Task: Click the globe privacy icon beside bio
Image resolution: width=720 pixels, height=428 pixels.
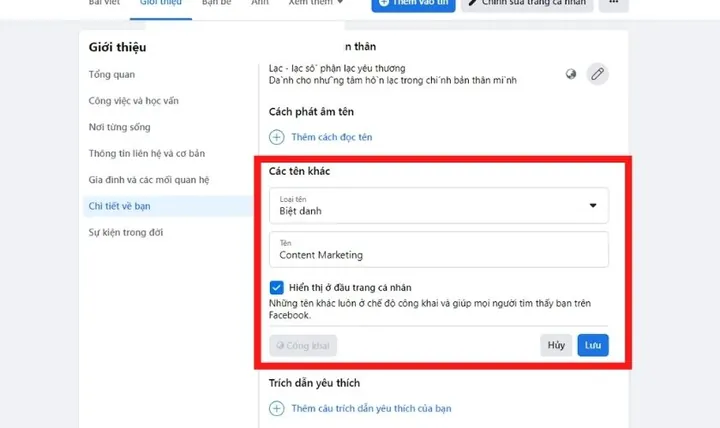Action: (571, 74)
